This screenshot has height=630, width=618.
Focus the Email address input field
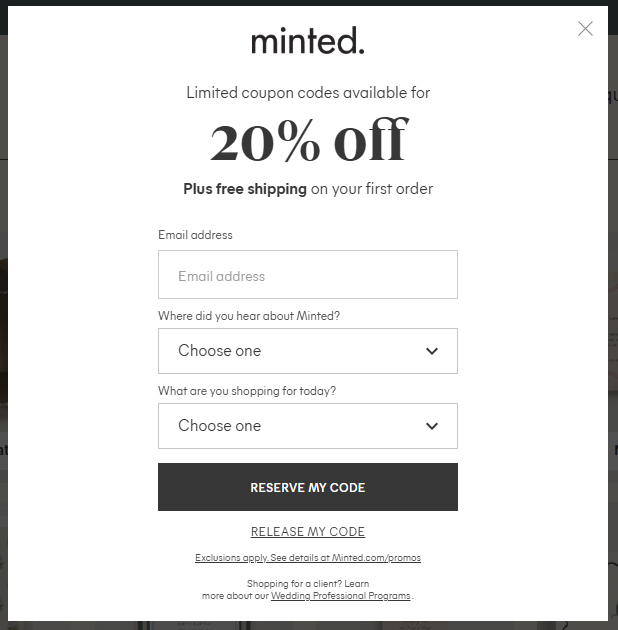click(308, 275)
